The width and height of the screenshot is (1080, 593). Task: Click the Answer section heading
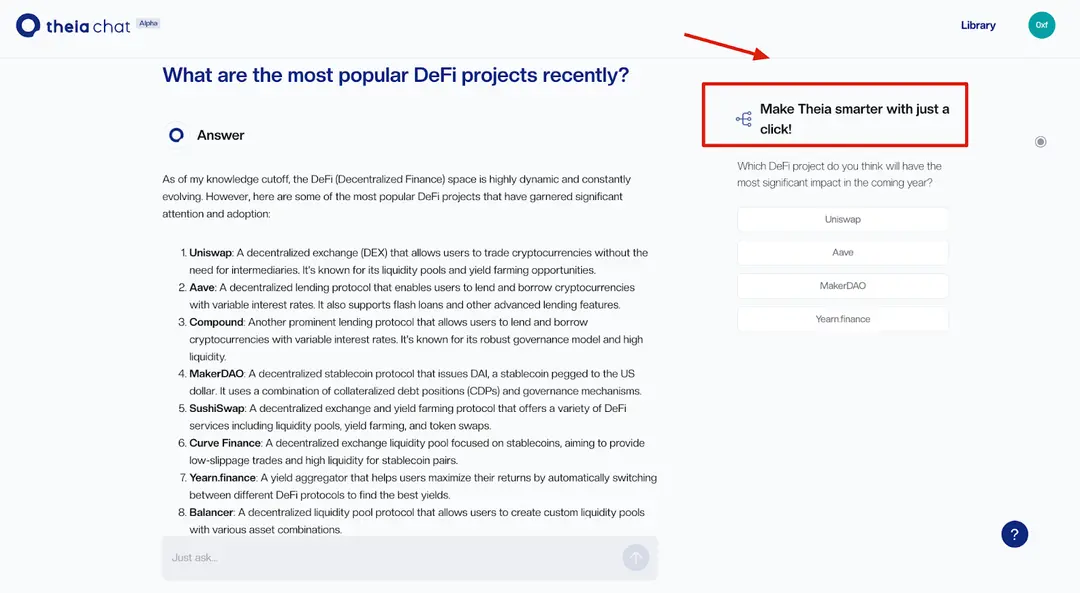click(x=220, y=136)
